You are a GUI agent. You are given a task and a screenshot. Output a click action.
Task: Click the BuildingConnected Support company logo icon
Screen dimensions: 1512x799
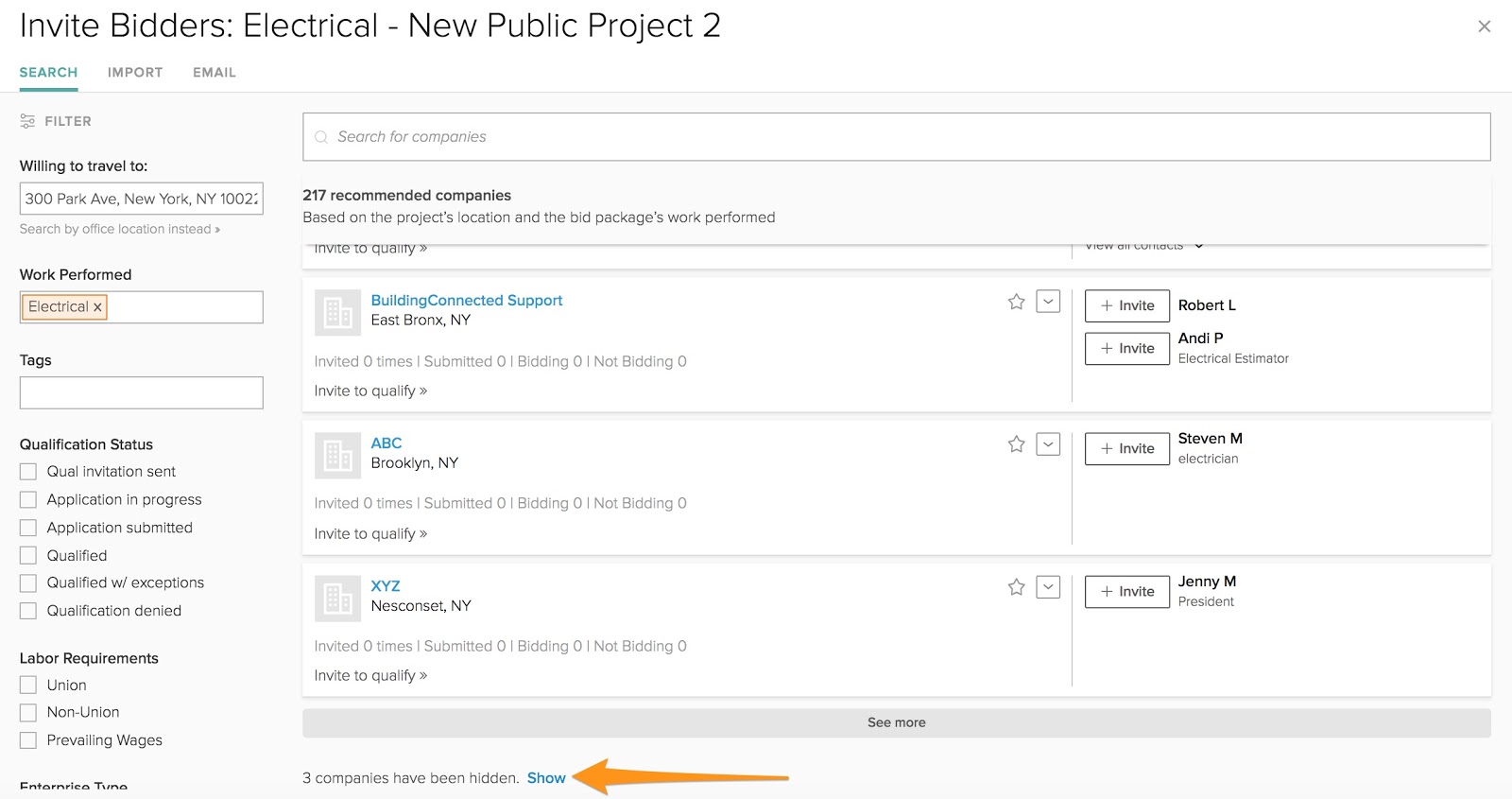click(337, 313)
